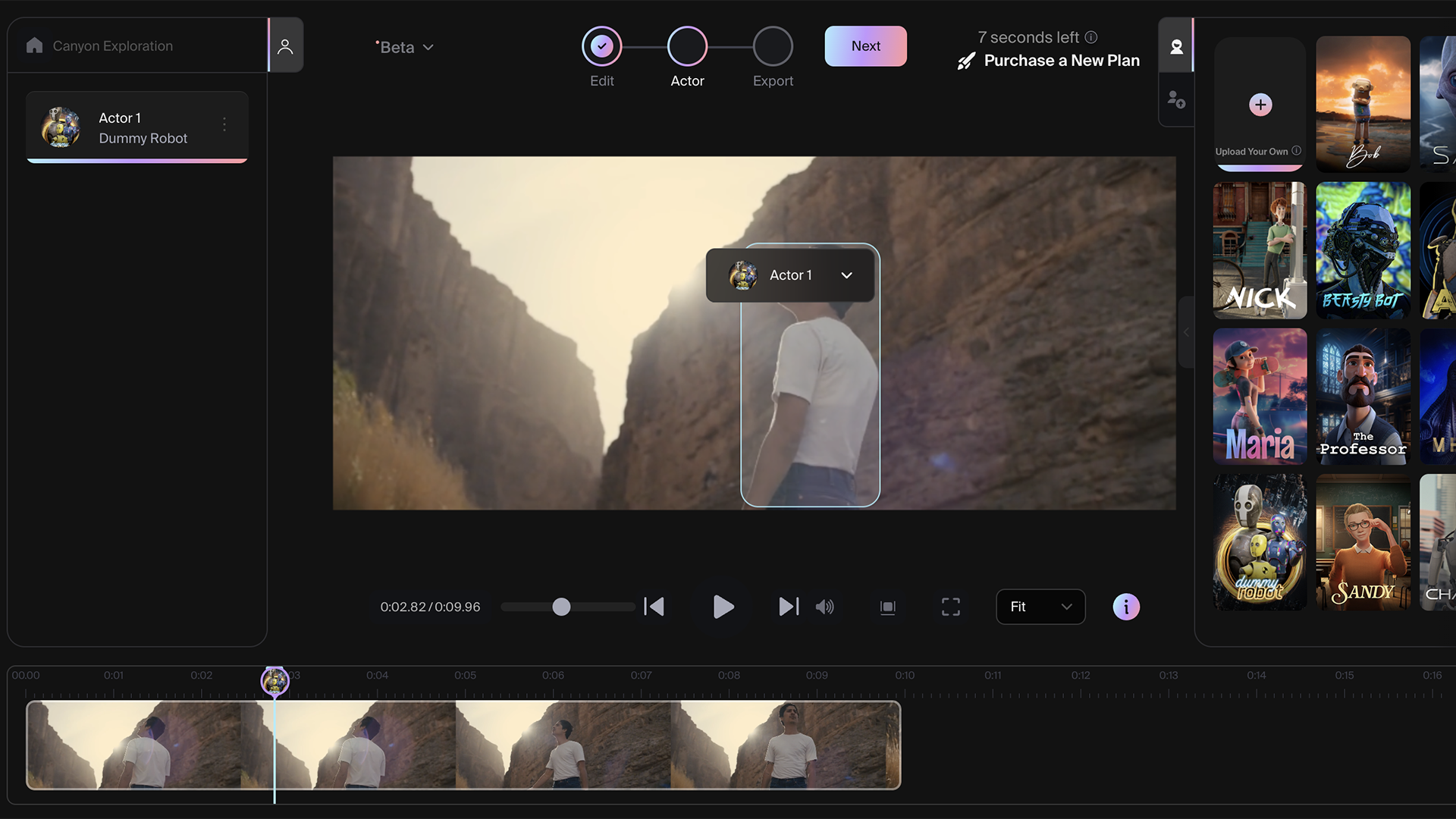Mute the audio with speaker icon

point(824,607)
